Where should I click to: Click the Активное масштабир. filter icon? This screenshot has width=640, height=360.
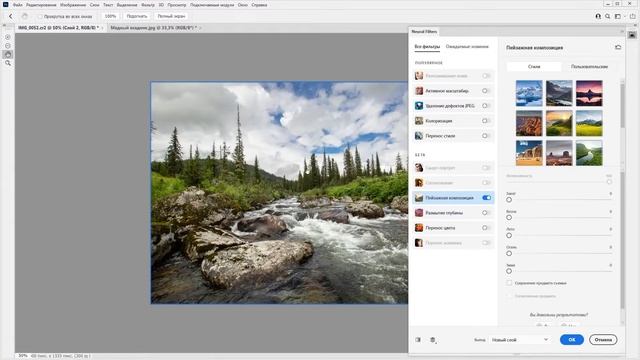tap(419, 91)
